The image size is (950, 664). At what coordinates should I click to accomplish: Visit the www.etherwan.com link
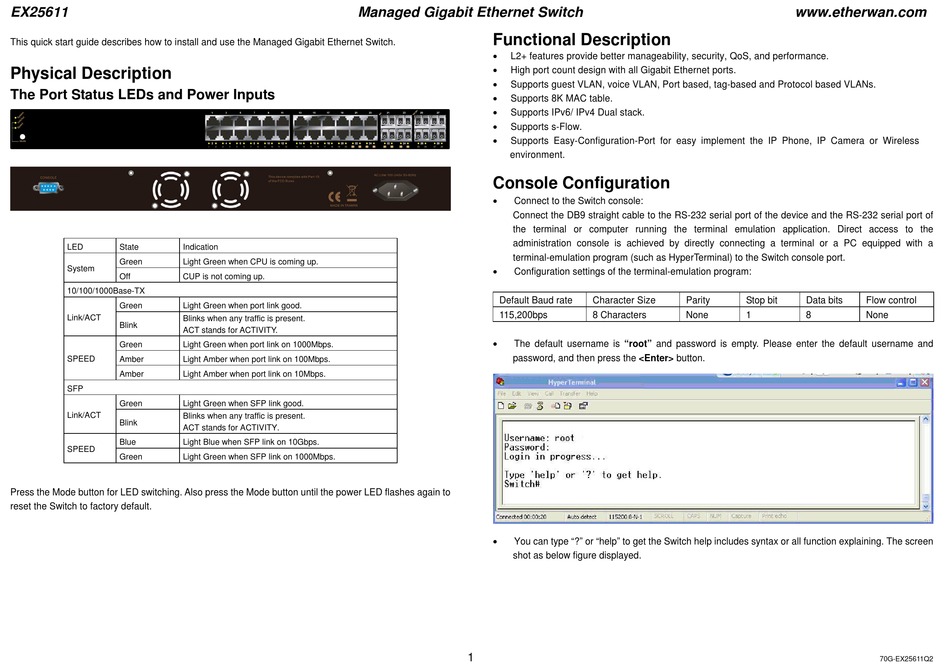pyautogui.click(x=861, y=12)
